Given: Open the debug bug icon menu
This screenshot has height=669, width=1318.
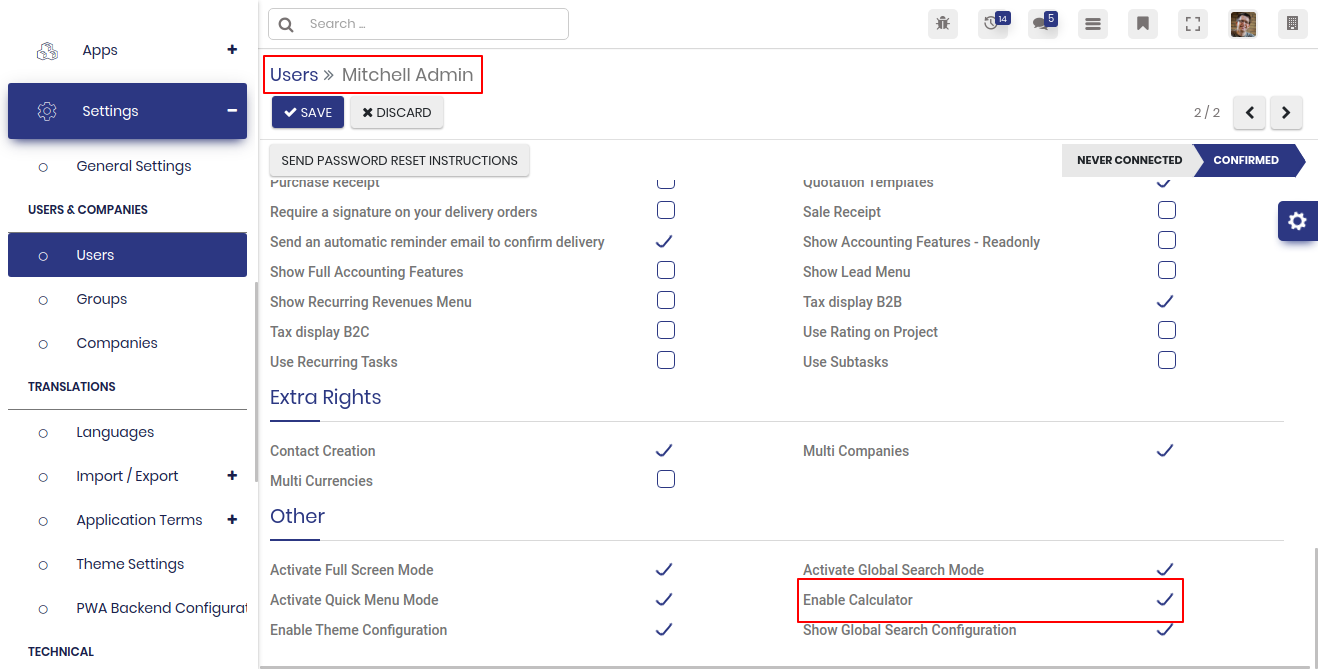Looking at the screenshot, I should click(x=943, y=24).
